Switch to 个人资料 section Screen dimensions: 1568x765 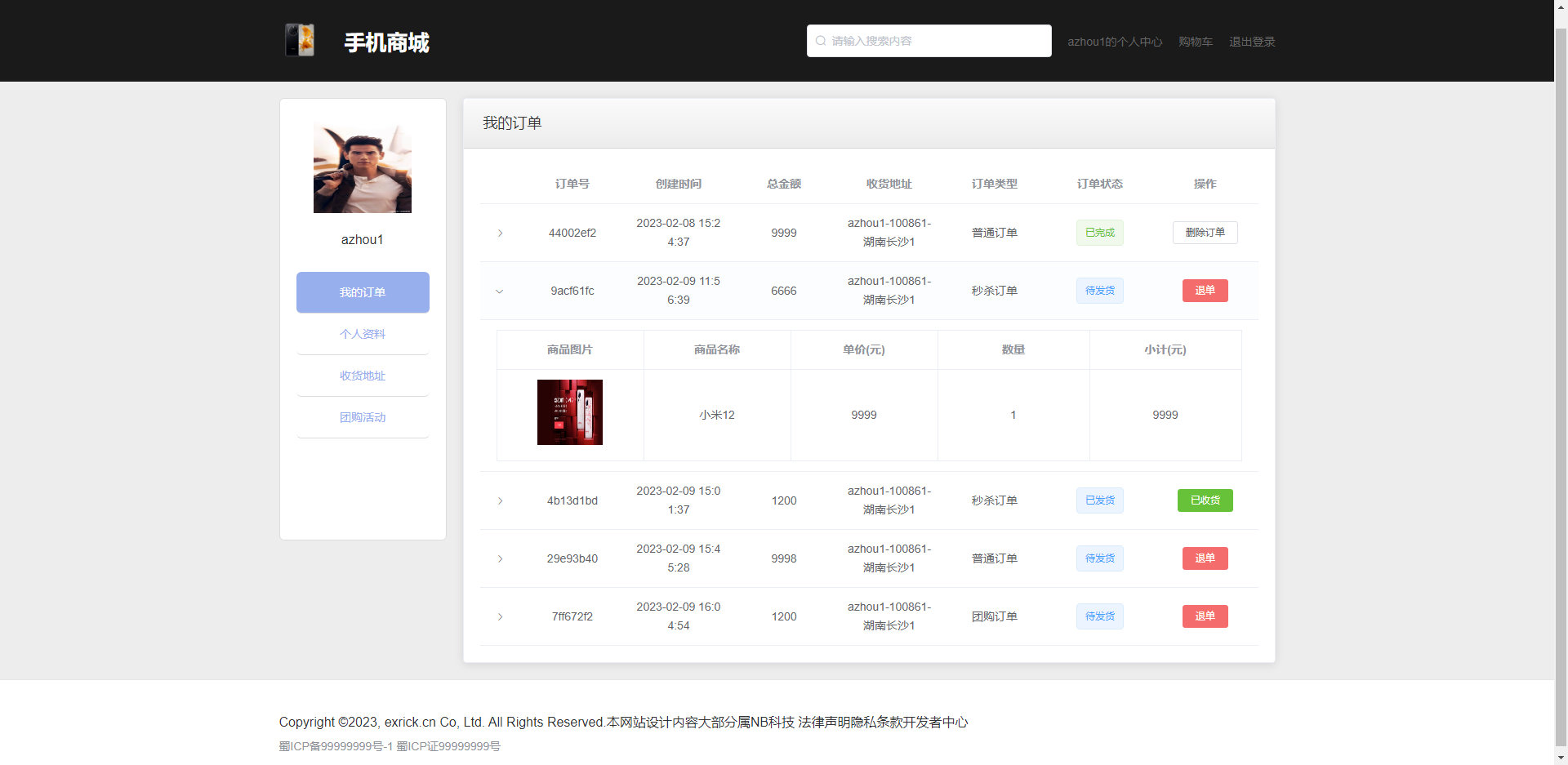point(362,333)
